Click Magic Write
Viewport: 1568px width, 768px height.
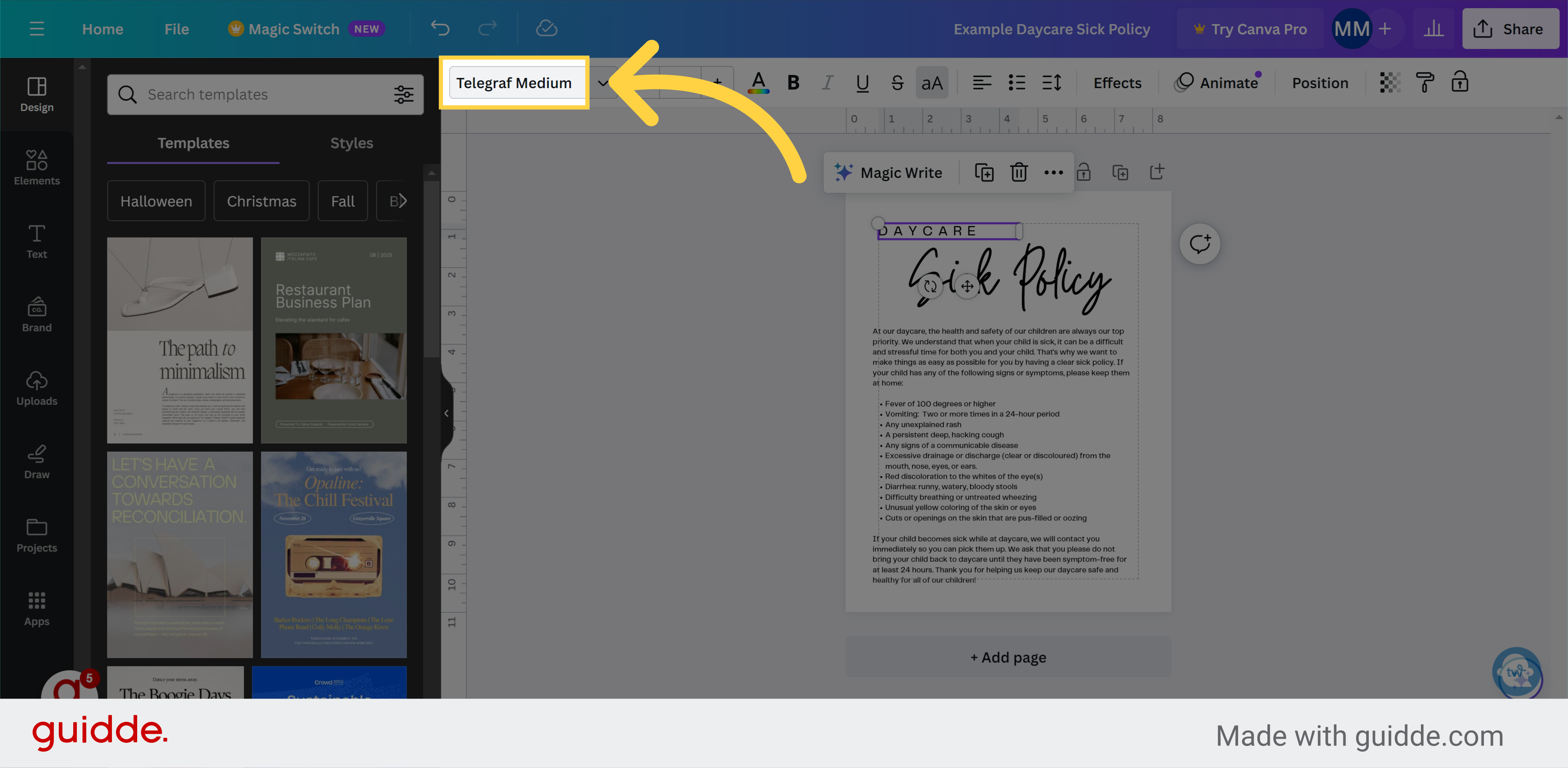tap(888, 173)
